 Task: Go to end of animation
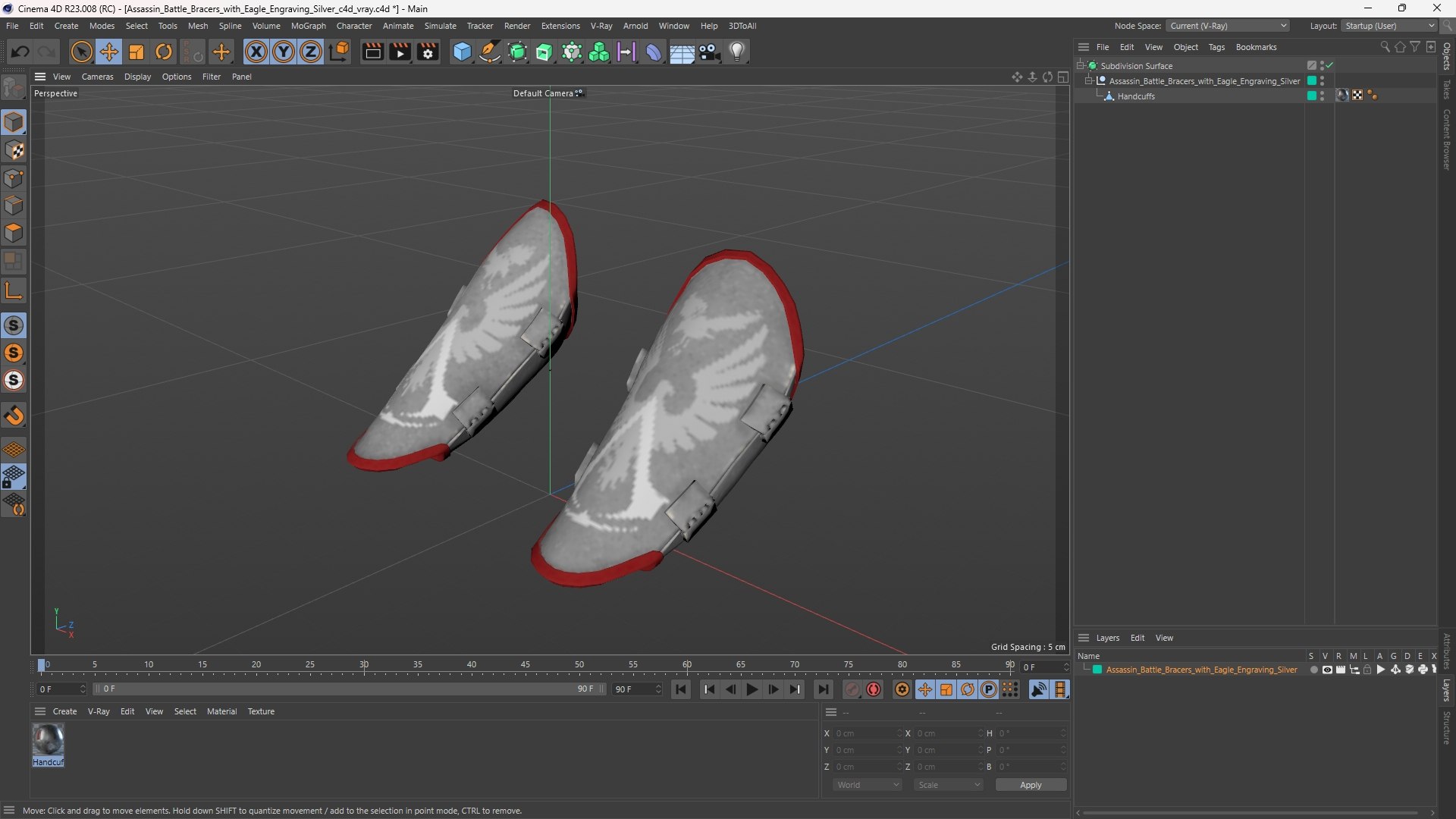[824, 689]
